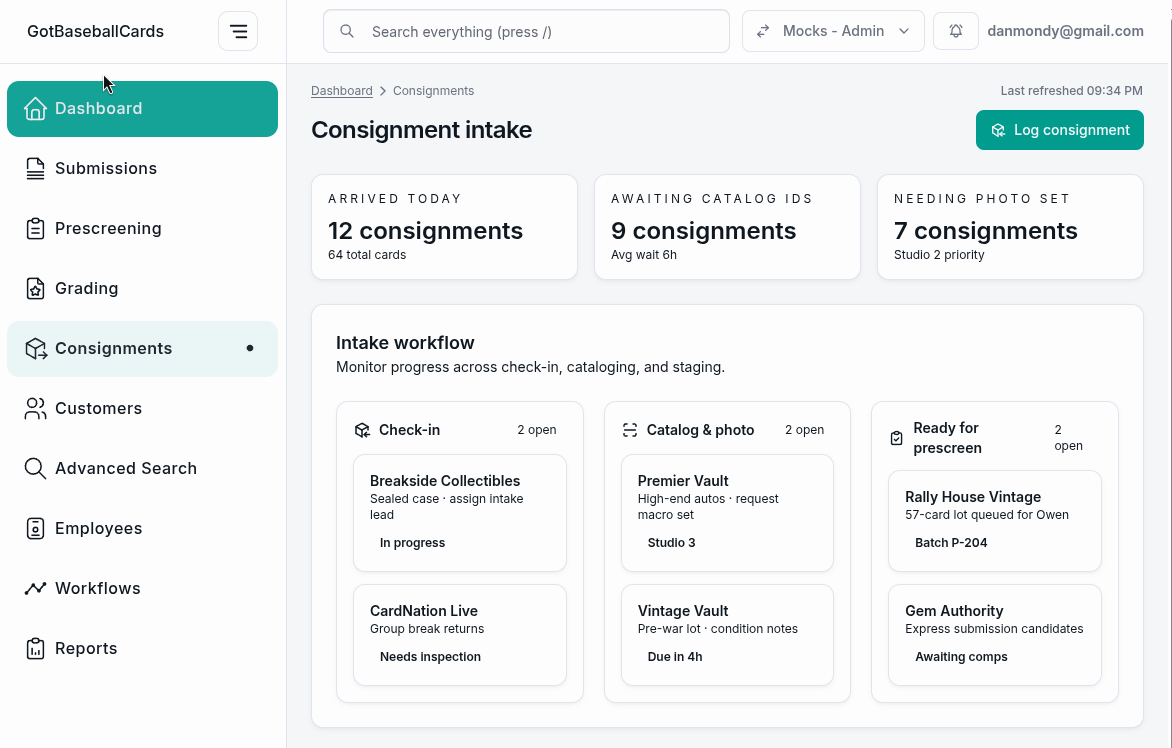Expand the account menu for danmondy@gmail.com

click(x=1066, y=31)
